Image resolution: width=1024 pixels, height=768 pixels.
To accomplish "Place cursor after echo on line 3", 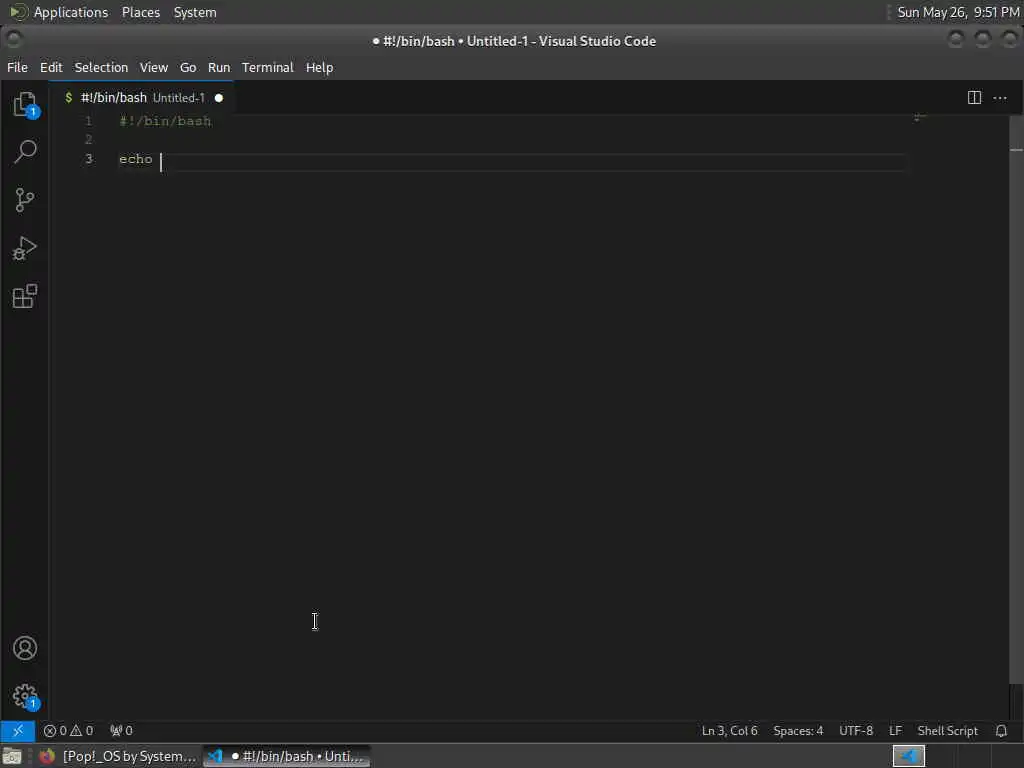I will pos(161,160).
